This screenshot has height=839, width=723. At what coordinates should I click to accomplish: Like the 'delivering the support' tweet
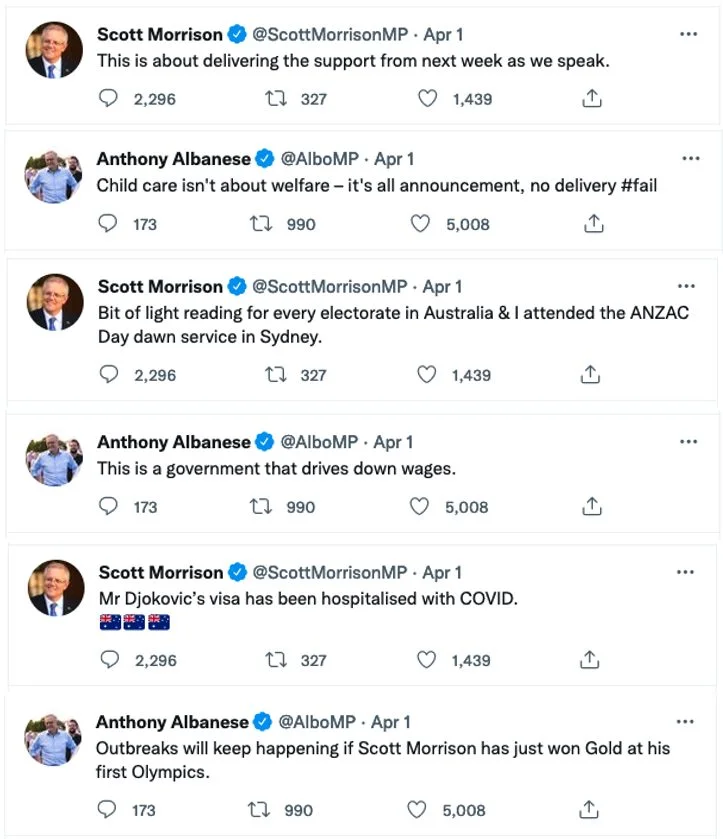tap(427, 99)
